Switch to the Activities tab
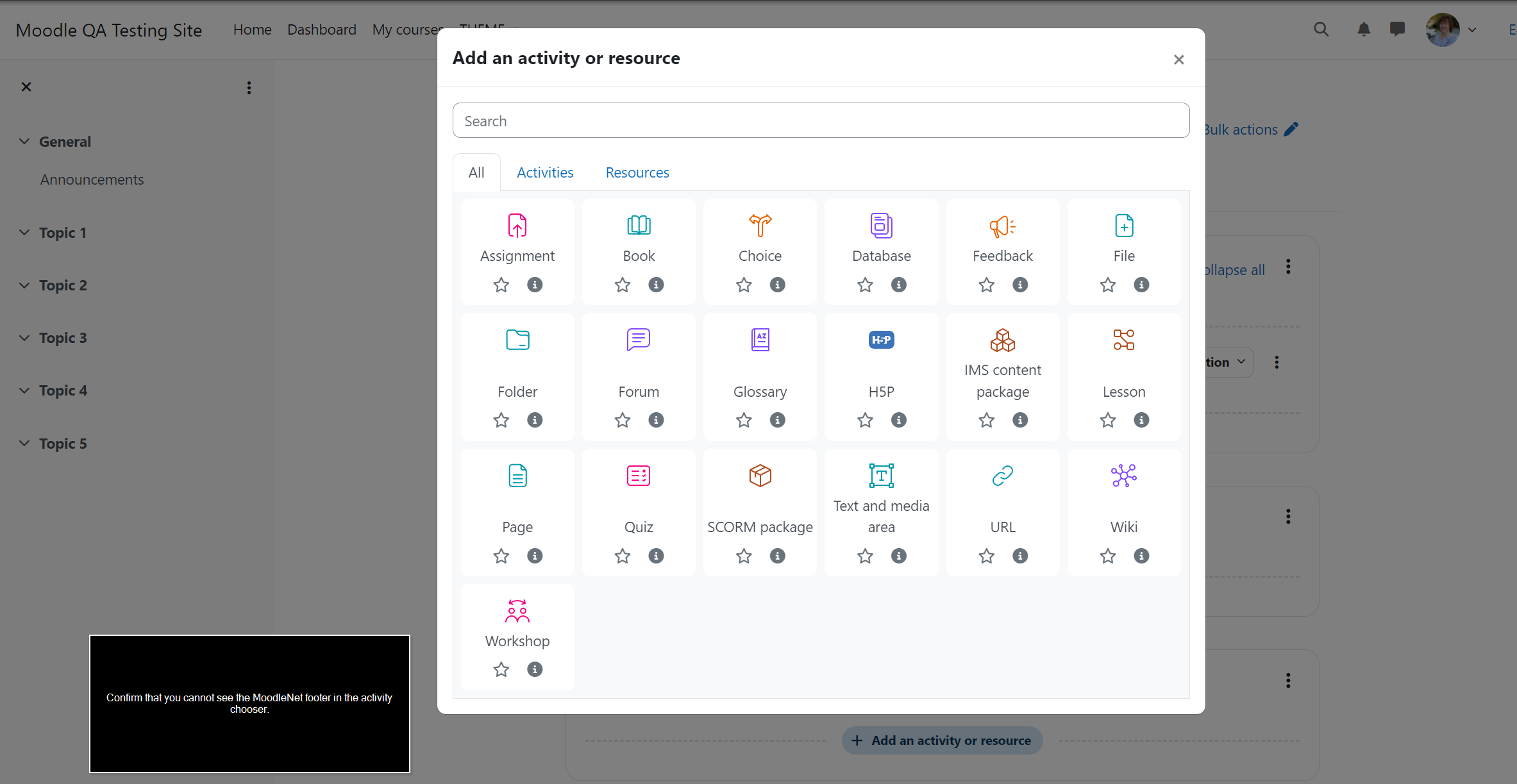 point(545,172)
